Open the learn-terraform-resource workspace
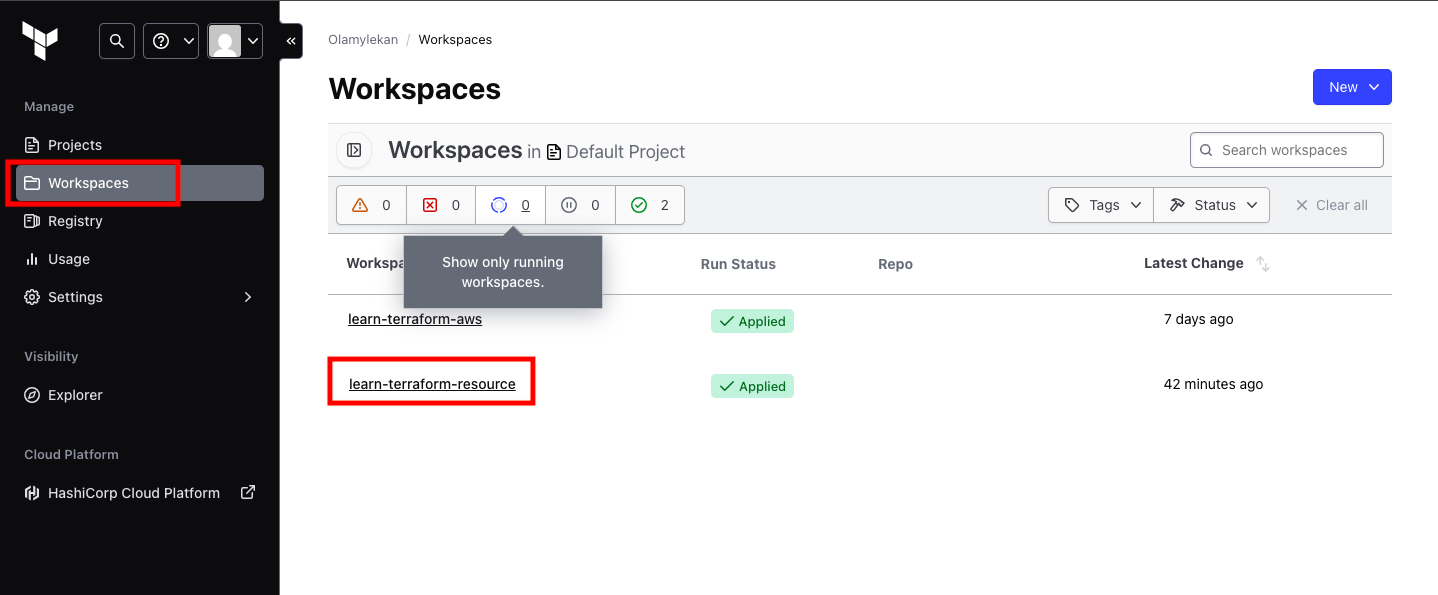The height and width of the screenshot is (595, 1438). coord(432,384)
